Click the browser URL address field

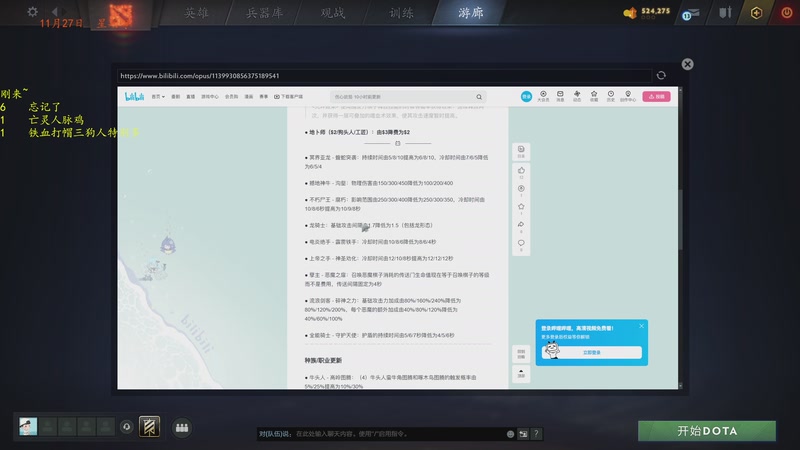coord(384,76)
